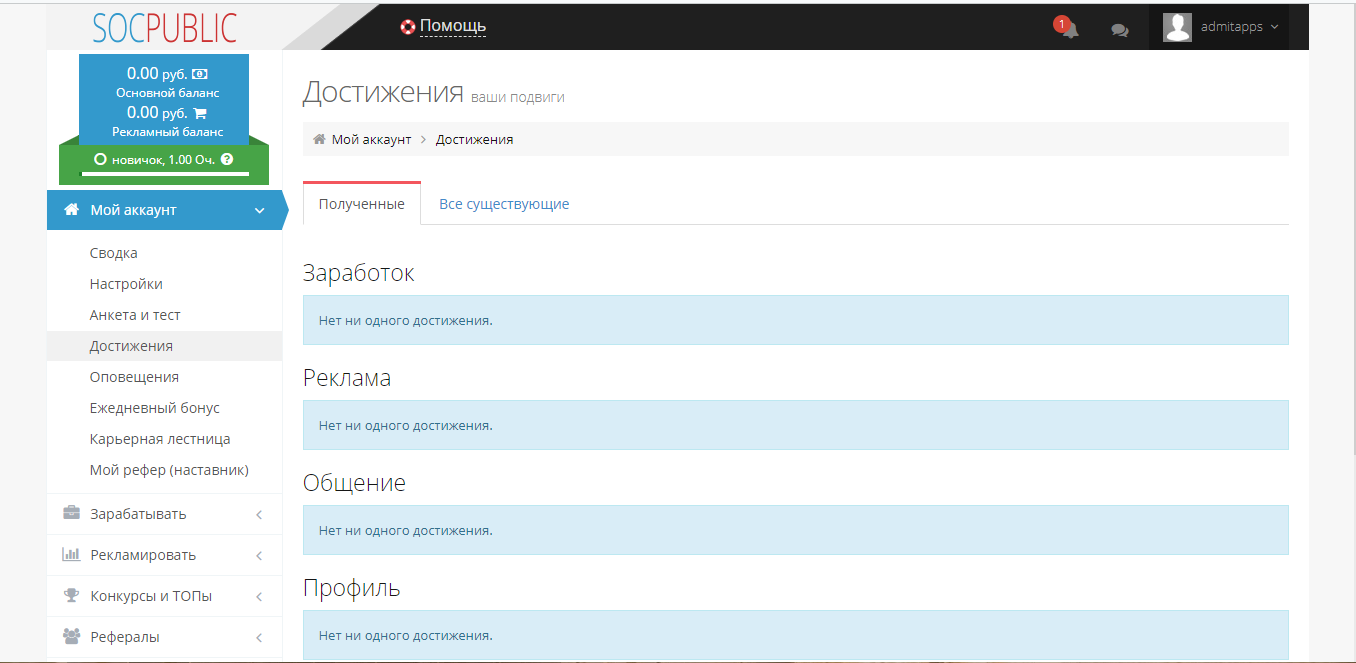
Task: Click the SOCPUBLIC logo
Action: pyautogui.click(x=164, y=27)
